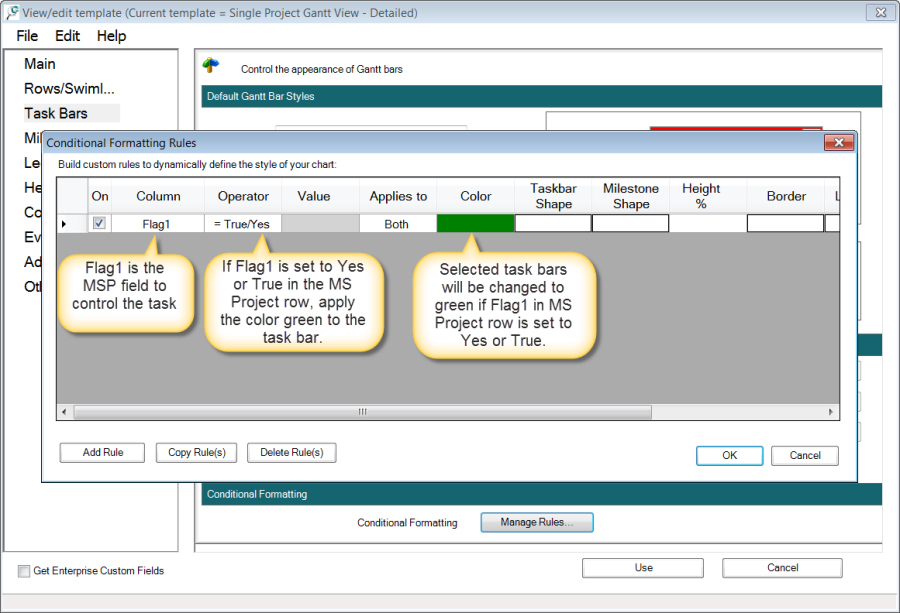Viewport: 900px width, 613px height.
Task: Click the Height % column header
Action: coord(708,196)
